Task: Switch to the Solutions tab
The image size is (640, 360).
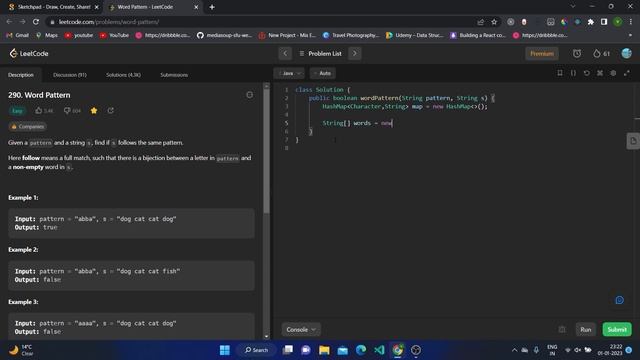Action: (123, 75)
